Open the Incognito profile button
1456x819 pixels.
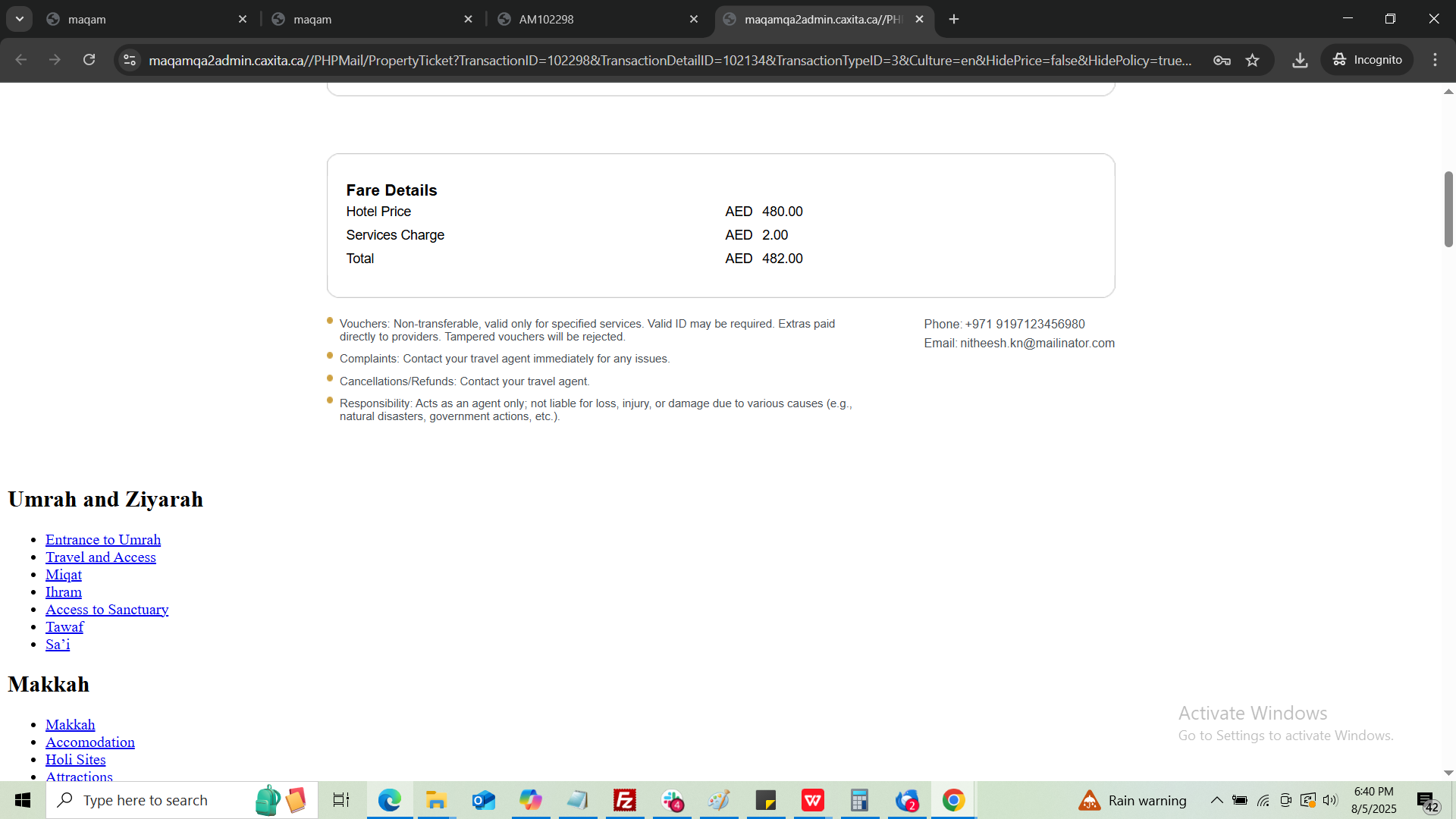[x=1367, y=60]
